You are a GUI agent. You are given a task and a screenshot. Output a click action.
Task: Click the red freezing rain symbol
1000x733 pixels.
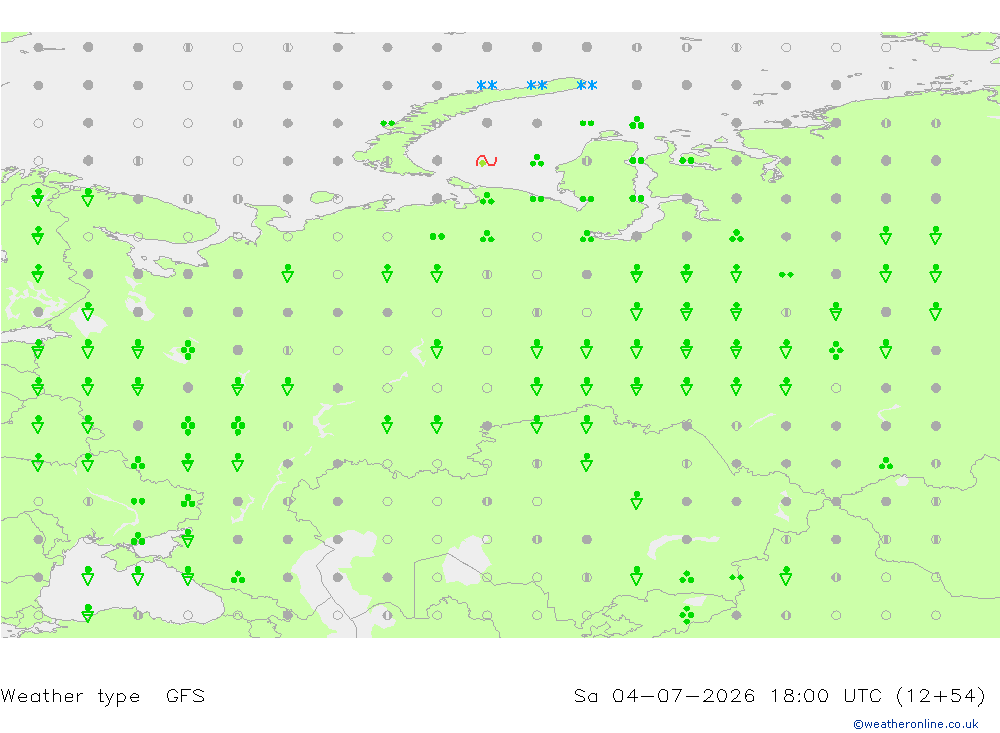click(487, 161)
